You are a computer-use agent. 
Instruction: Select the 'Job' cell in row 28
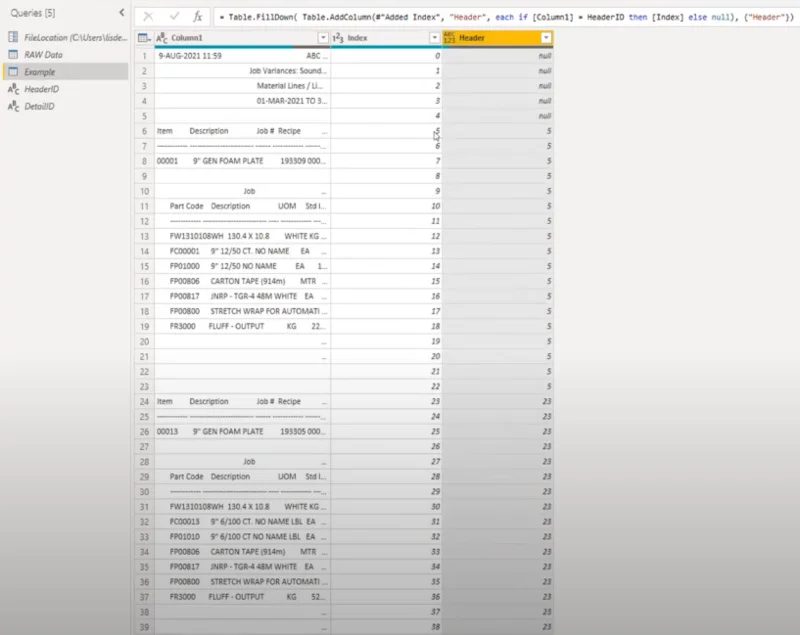242,462
